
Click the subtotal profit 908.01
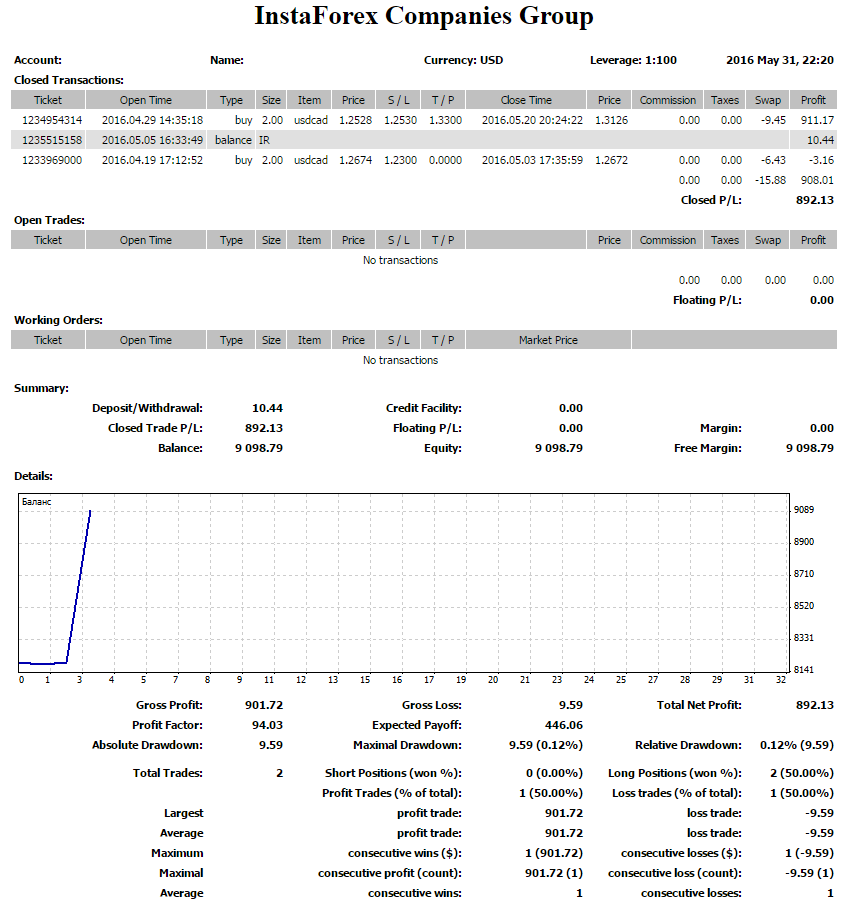(x=817, y=180)
